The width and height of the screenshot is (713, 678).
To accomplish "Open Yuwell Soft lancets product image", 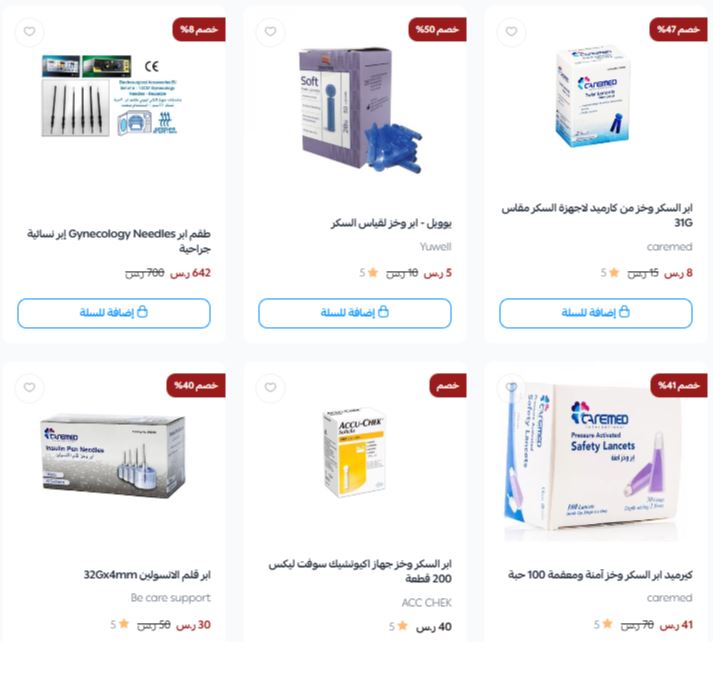I will (359, 110).
